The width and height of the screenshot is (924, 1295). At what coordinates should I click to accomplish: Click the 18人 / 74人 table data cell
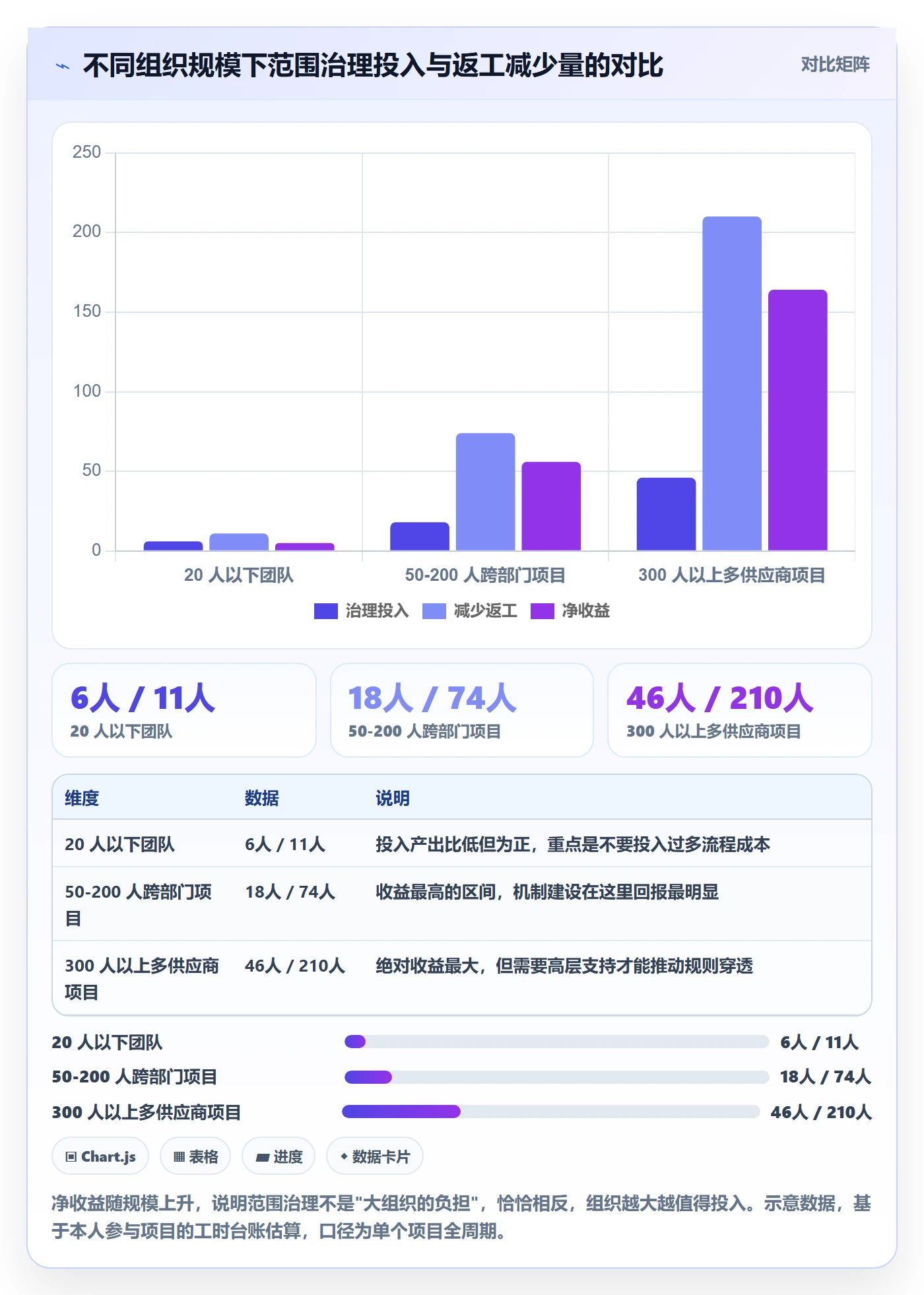290,892
